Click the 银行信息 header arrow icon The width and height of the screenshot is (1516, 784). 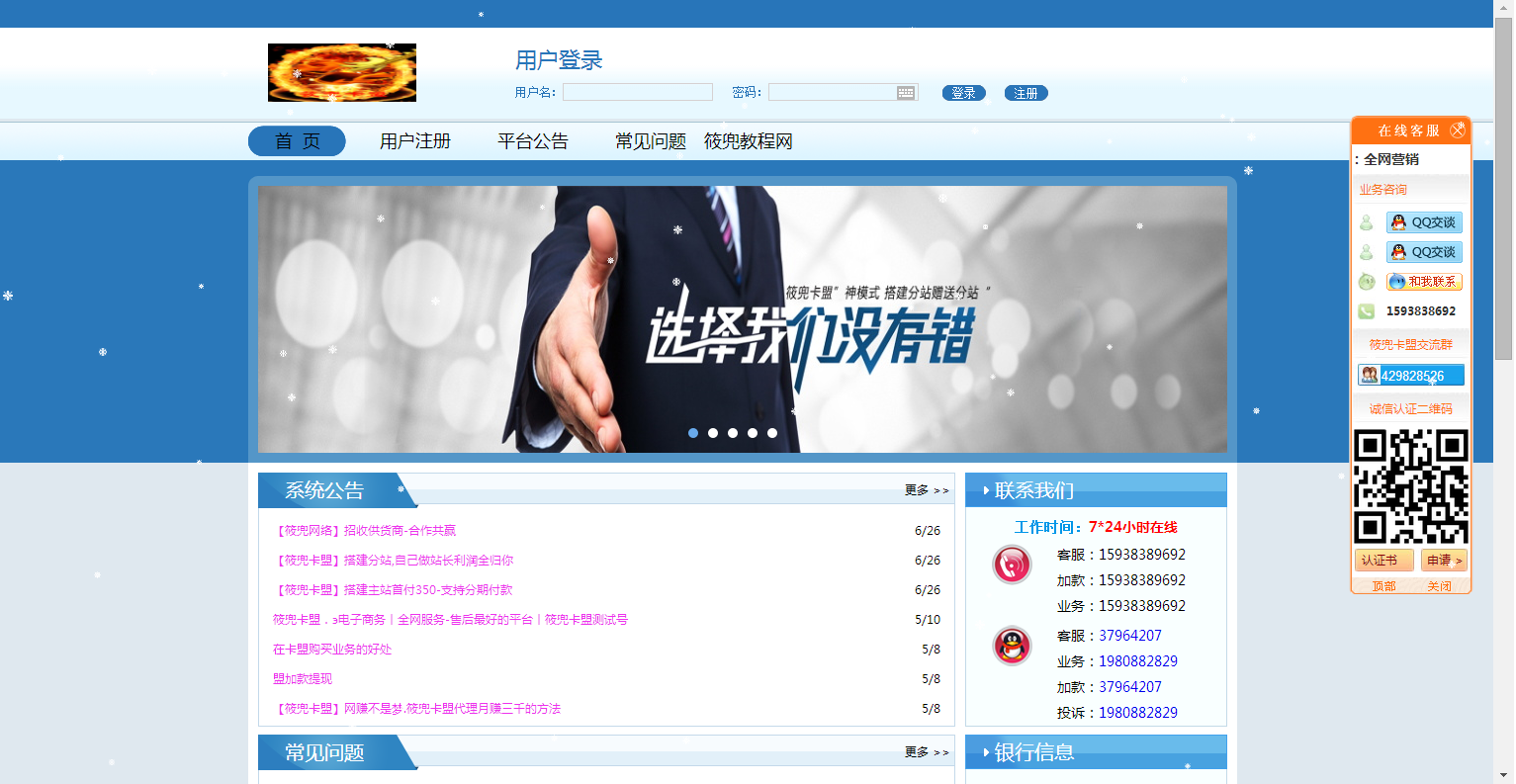(986, 752)
